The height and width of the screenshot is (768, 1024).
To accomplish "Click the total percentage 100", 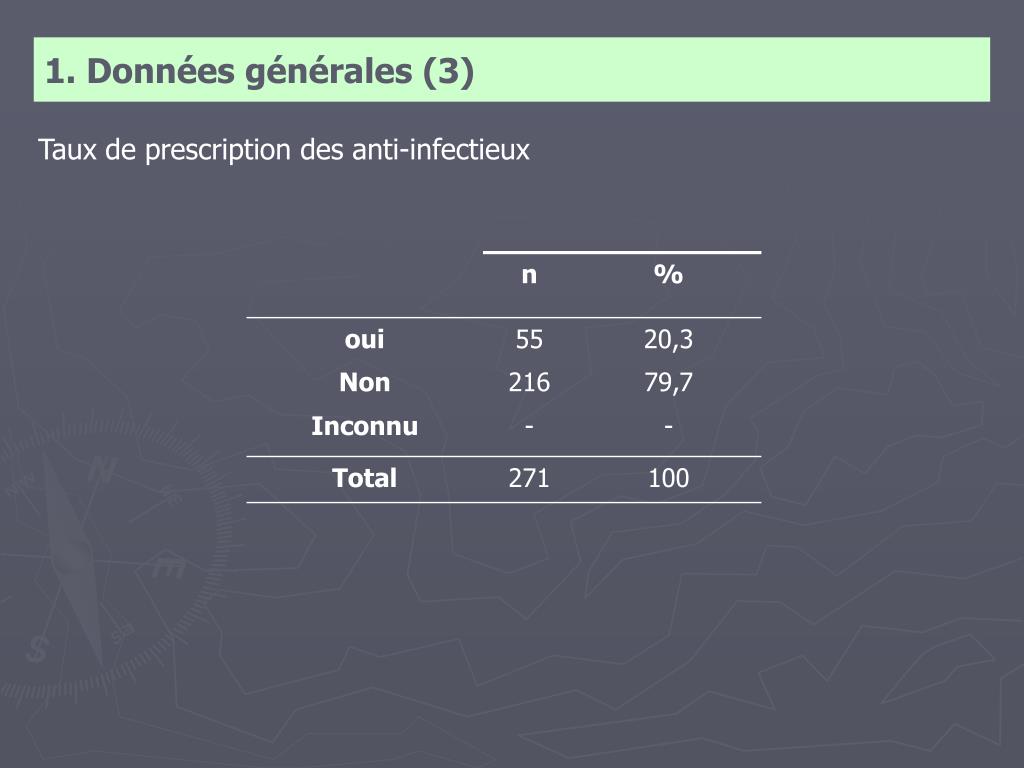I will tap(668, 478).
